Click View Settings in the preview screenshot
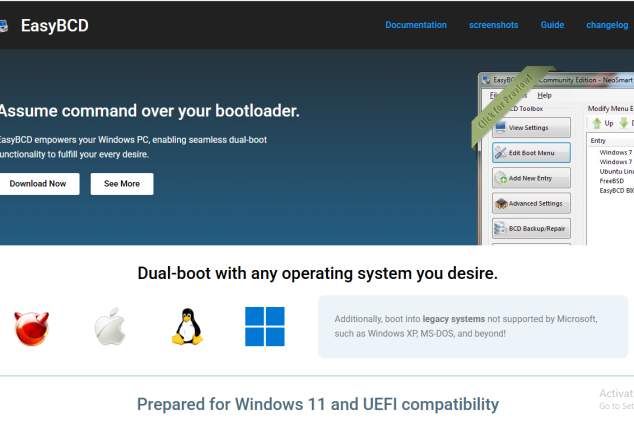This screenshot has width=634, height=433. [531, 128]
